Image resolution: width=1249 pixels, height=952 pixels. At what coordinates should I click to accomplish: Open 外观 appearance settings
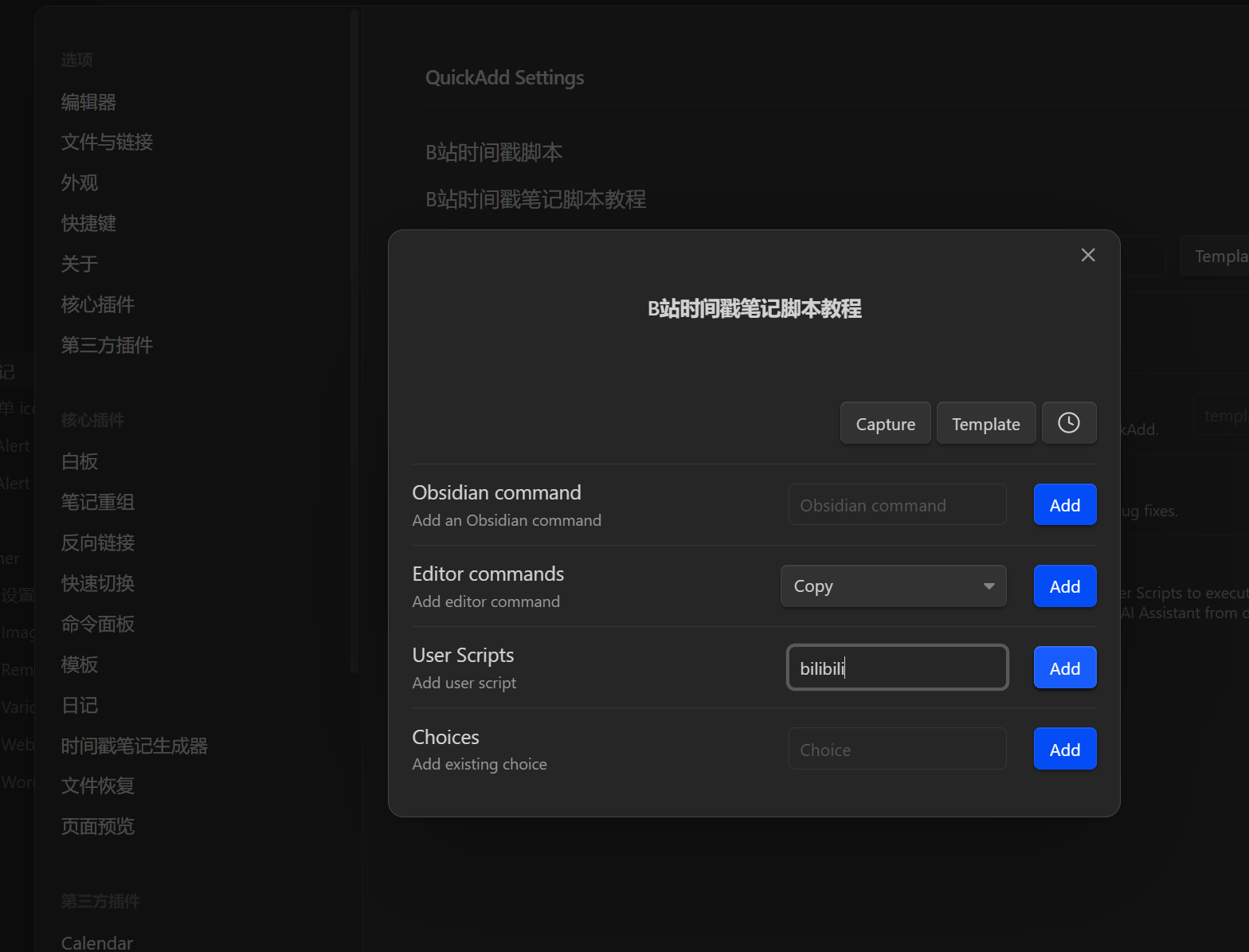[80, 182]
